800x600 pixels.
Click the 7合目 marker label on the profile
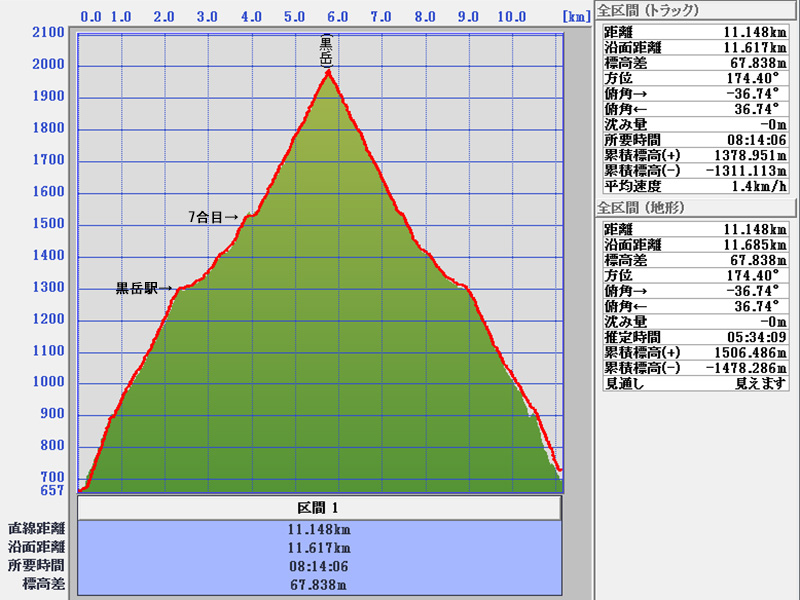click(x=214, y=216)
